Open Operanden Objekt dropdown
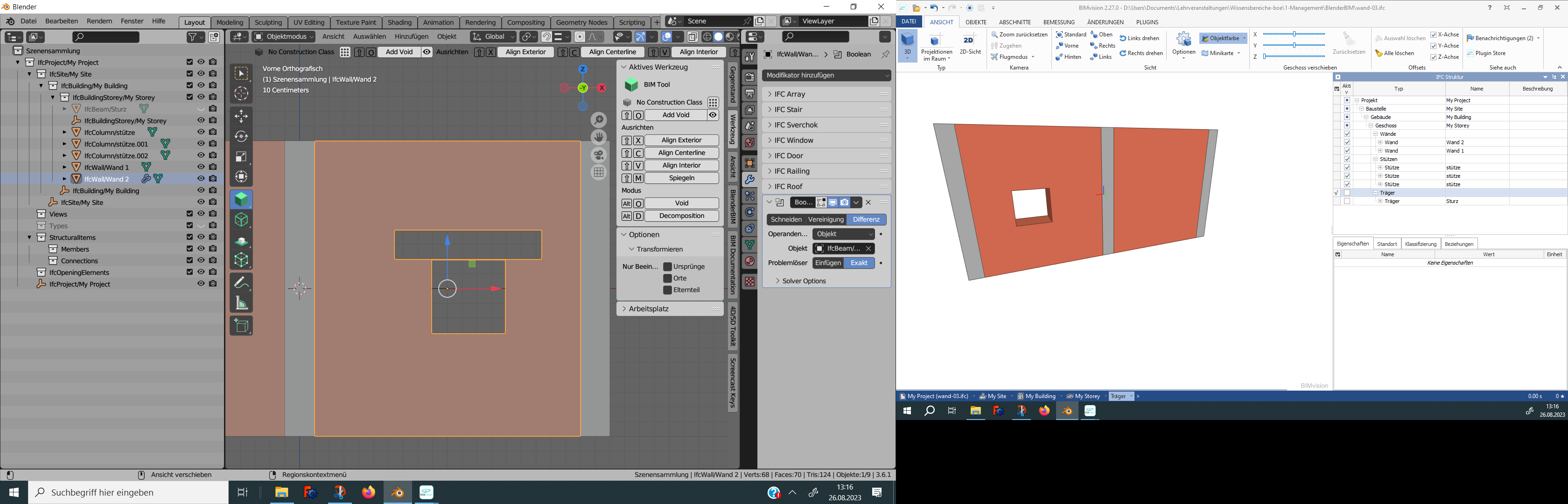The height and width of the screenshot is (504, 1568). (x=844, y=234)
